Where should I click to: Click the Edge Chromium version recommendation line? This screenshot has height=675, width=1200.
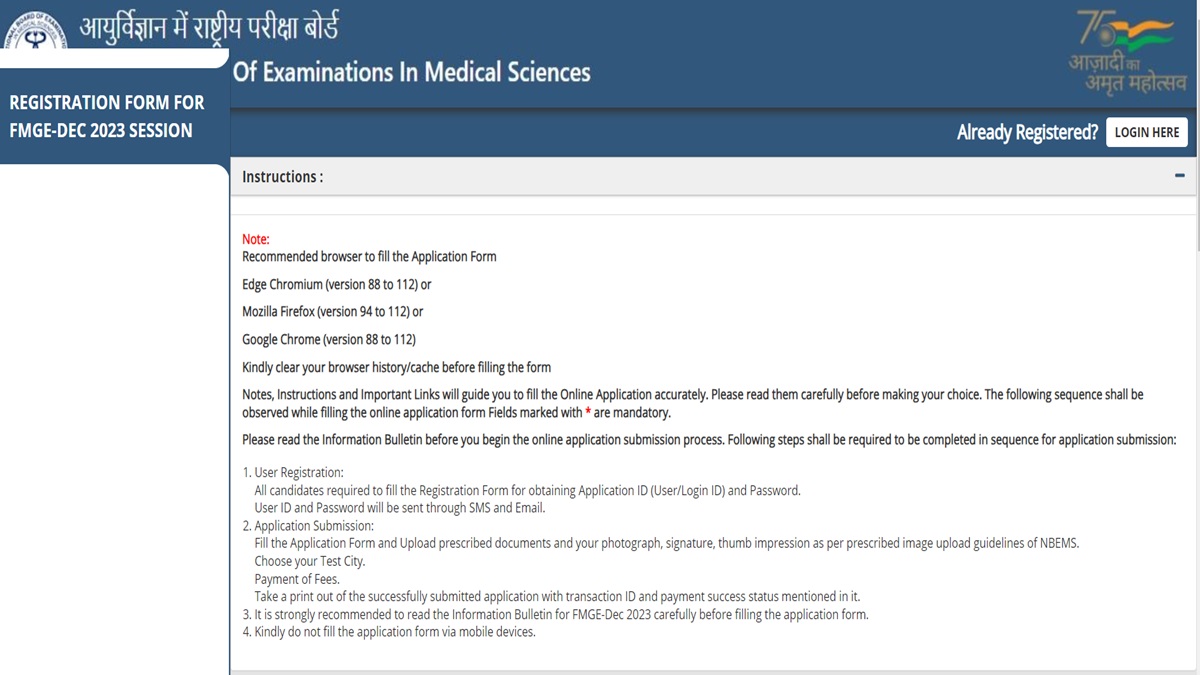tap(337, 284)
